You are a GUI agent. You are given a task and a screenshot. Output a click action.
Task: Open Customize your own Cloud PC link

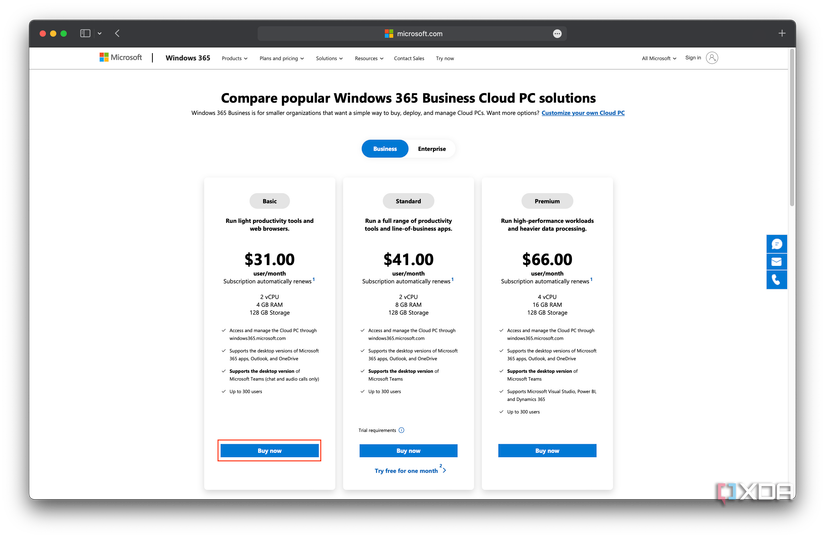pyautogui.click(x=583, y=113)
